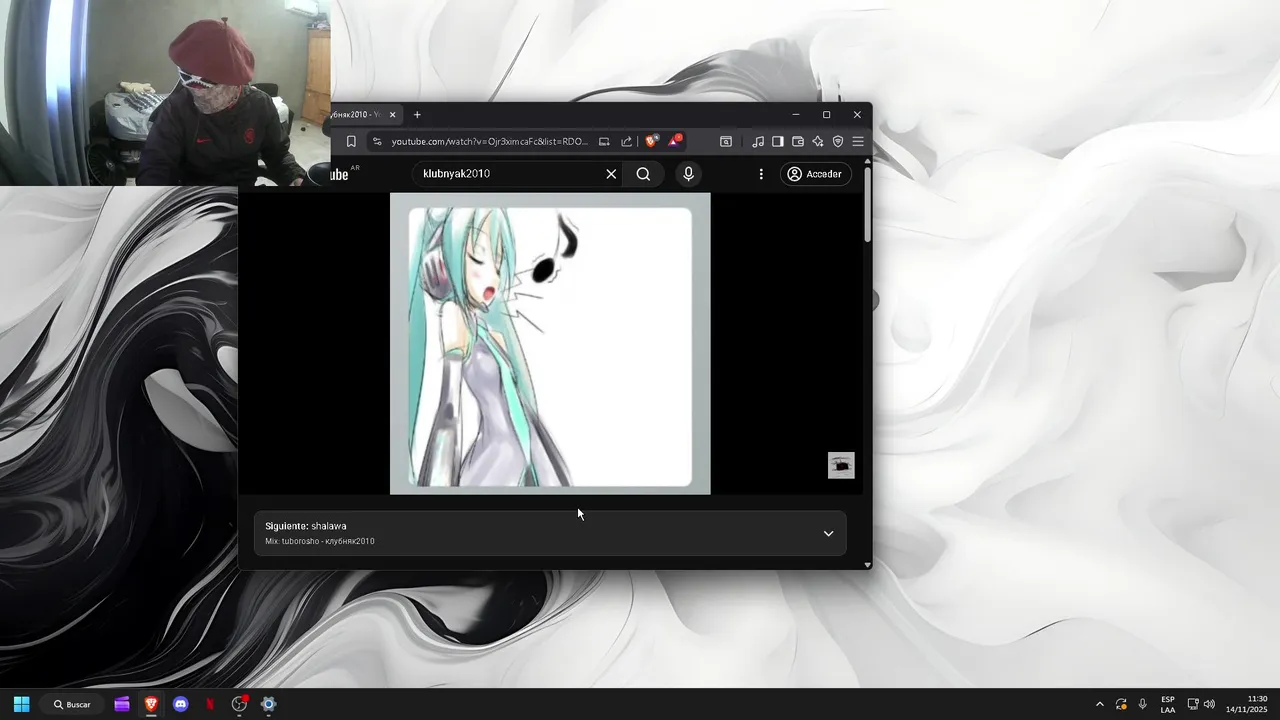This screenshot has width=1280, height=720.
Task: Open the Brave hamburger menu
Action: coord(858,142)
